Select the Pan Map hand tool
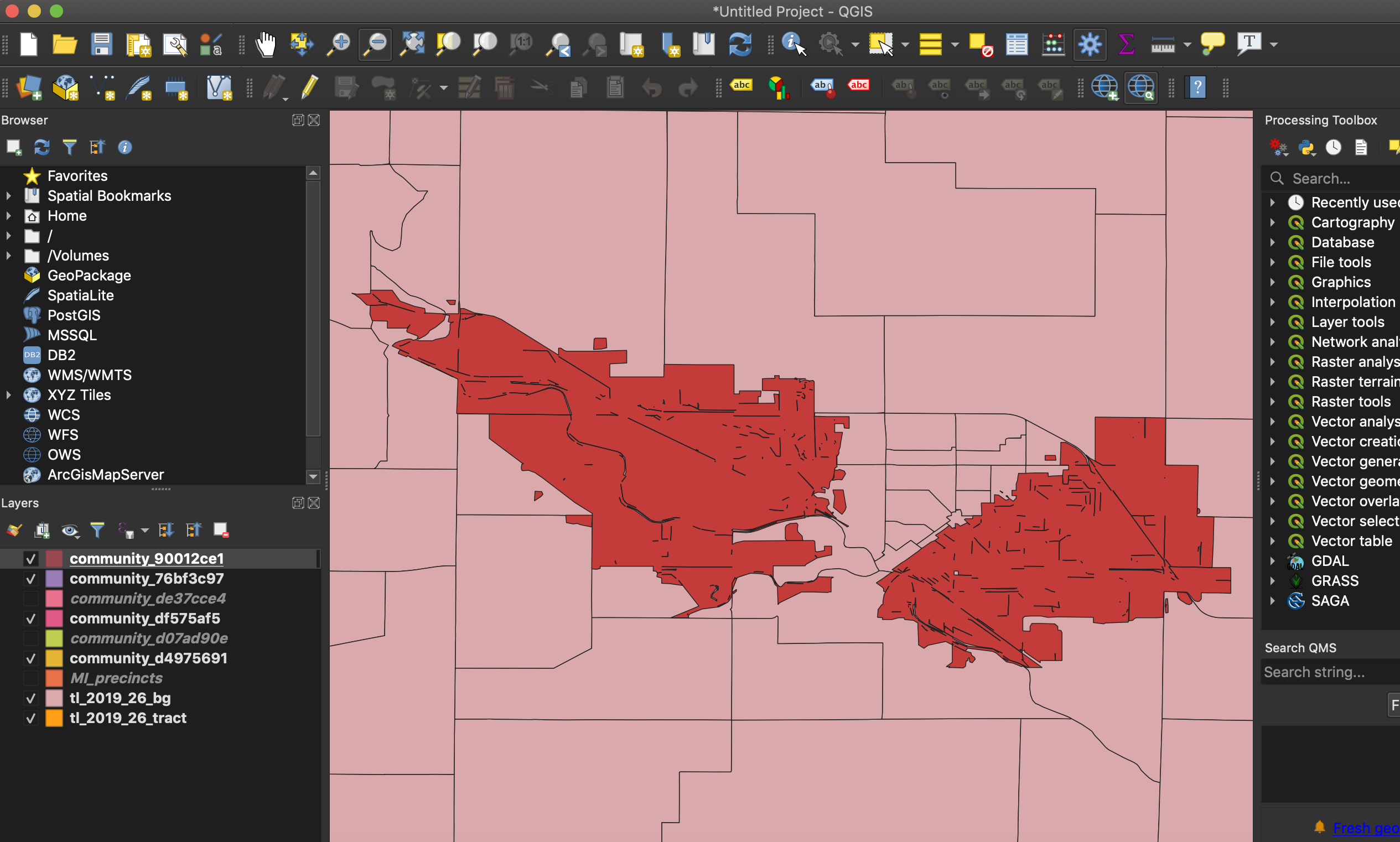Image resolution: width=1400 pixels, height=842 pixels. [x=265, y=44]
